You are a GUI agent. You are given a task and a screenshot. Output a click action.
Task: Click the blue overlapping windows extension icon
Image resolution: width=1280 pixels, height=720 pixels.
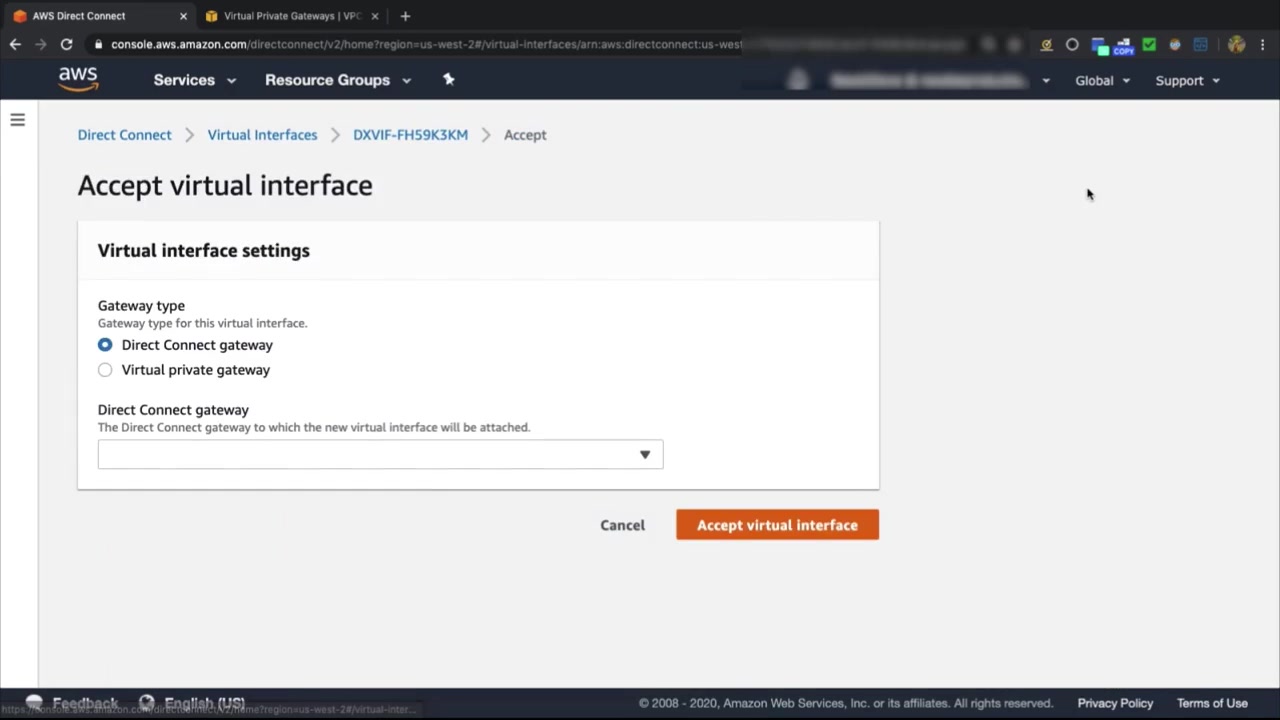click(1099, 45)
